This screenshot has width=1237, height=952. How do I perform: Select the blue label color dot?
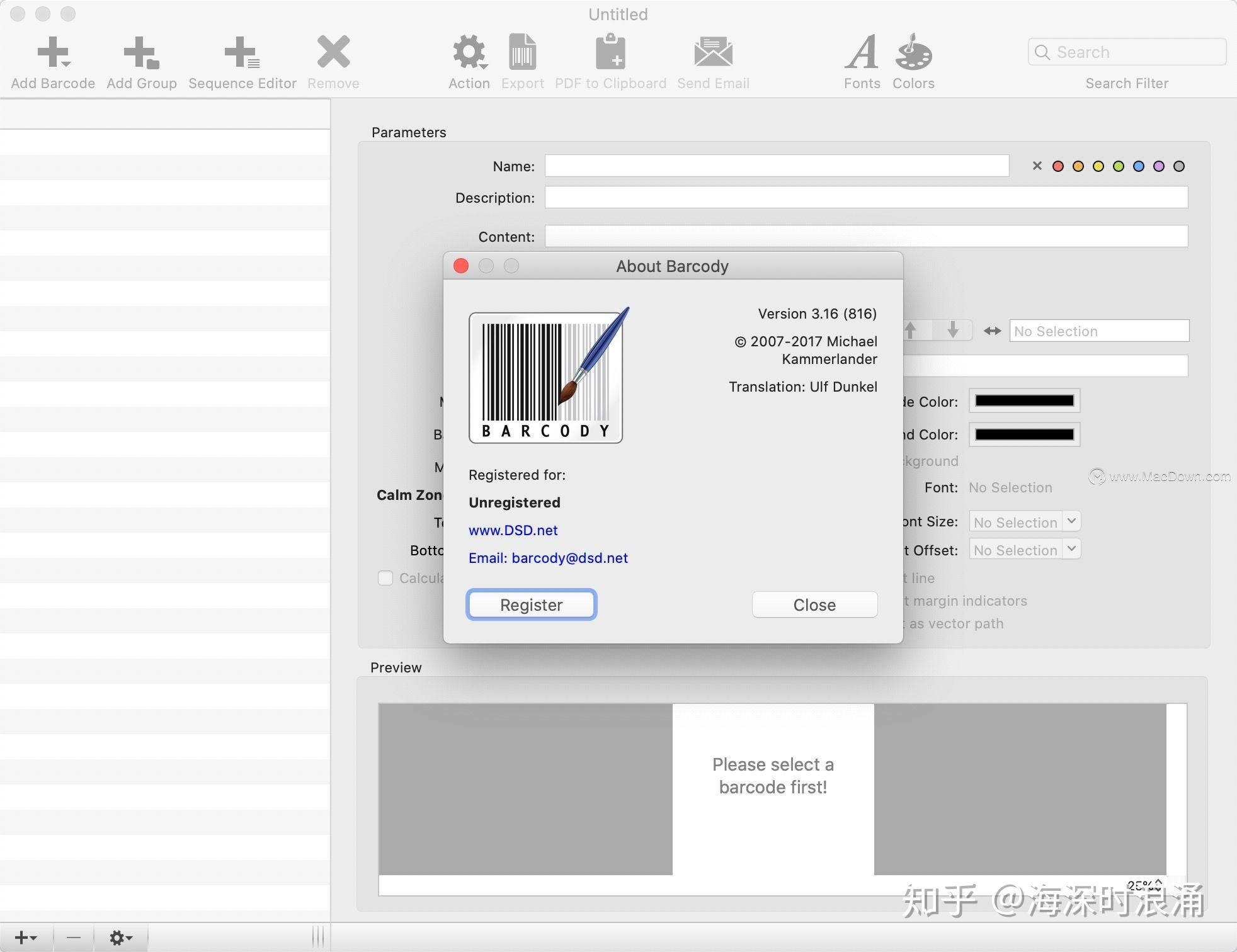pos(1139,166)
